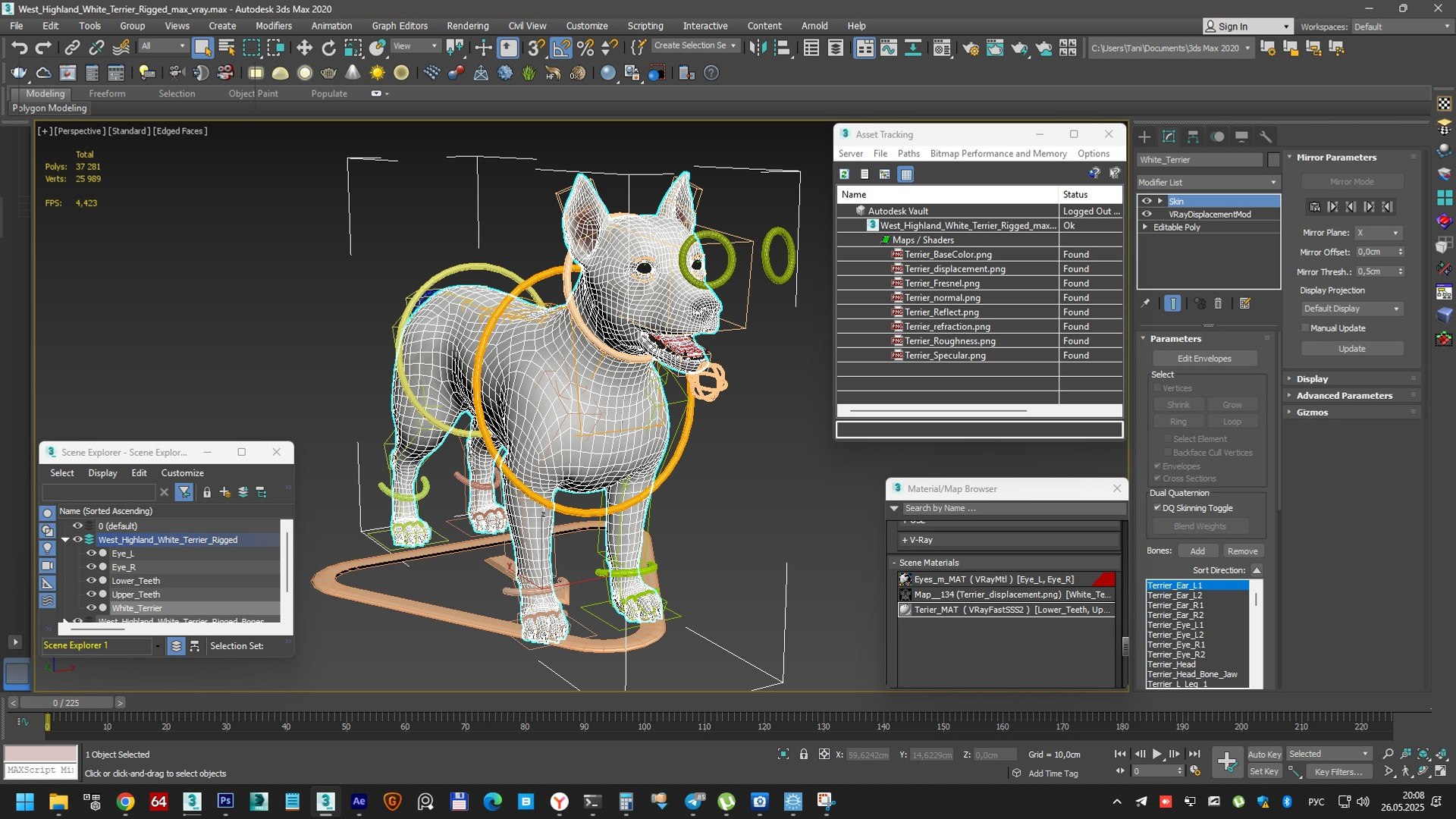Click the Auto Key button

pyautogui.click(x=1264, y=754)
